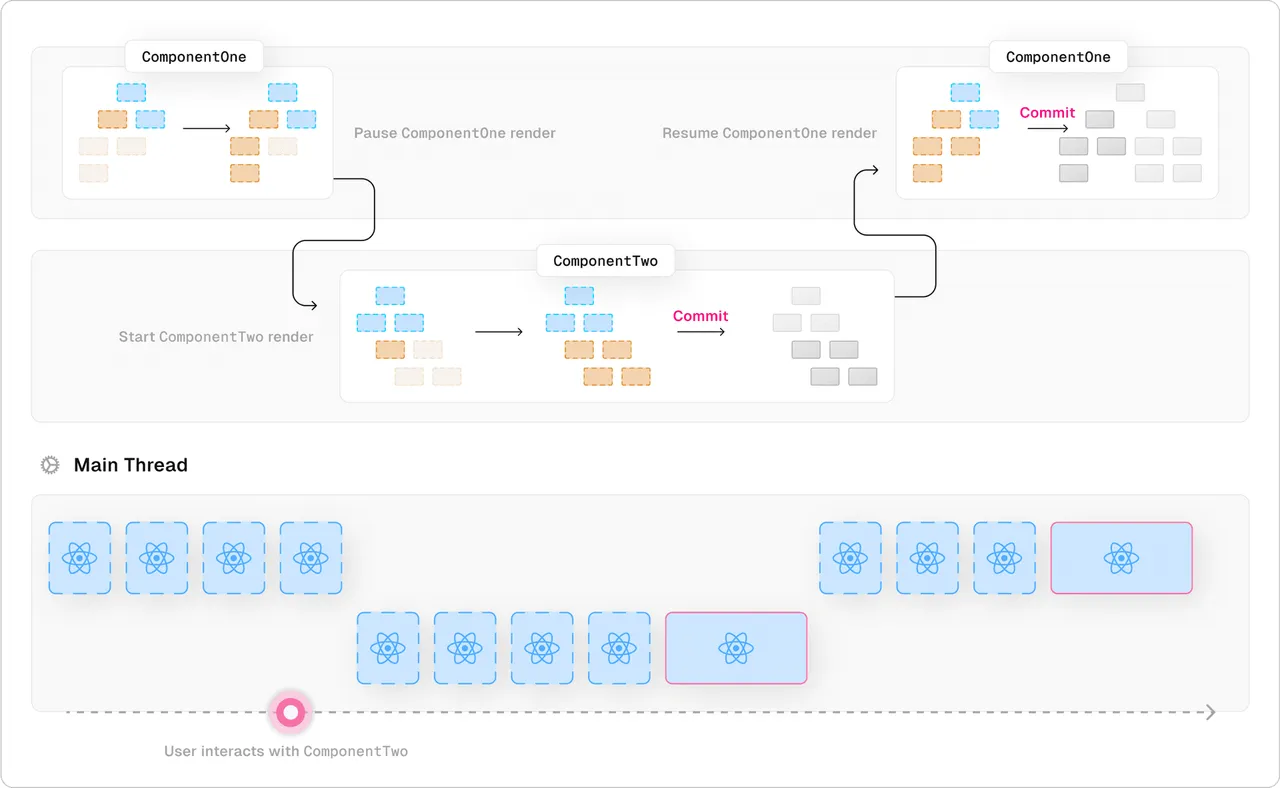Click the Resume ComponentOne render text
1280x788 pixels.
click(x=770, y=133)
